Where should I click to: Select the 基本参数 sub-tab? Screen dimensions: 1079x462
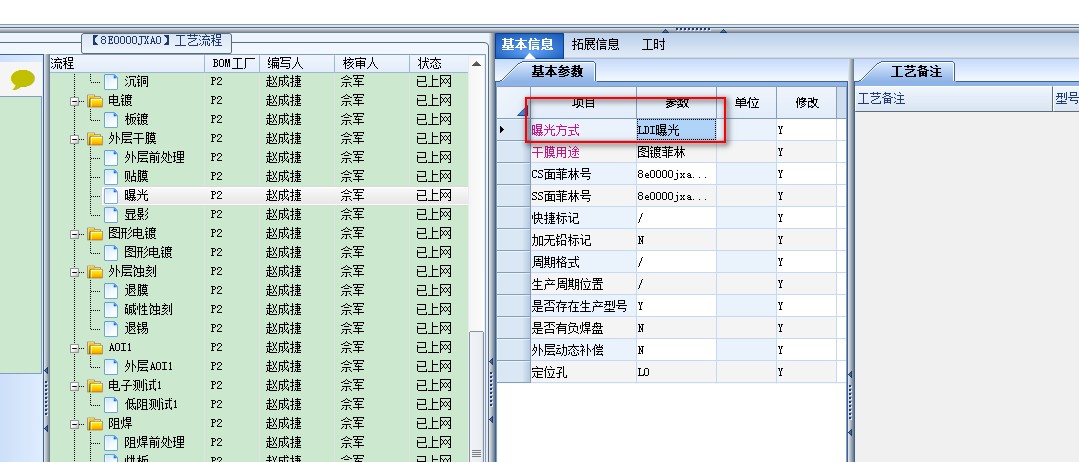(557, 72)
